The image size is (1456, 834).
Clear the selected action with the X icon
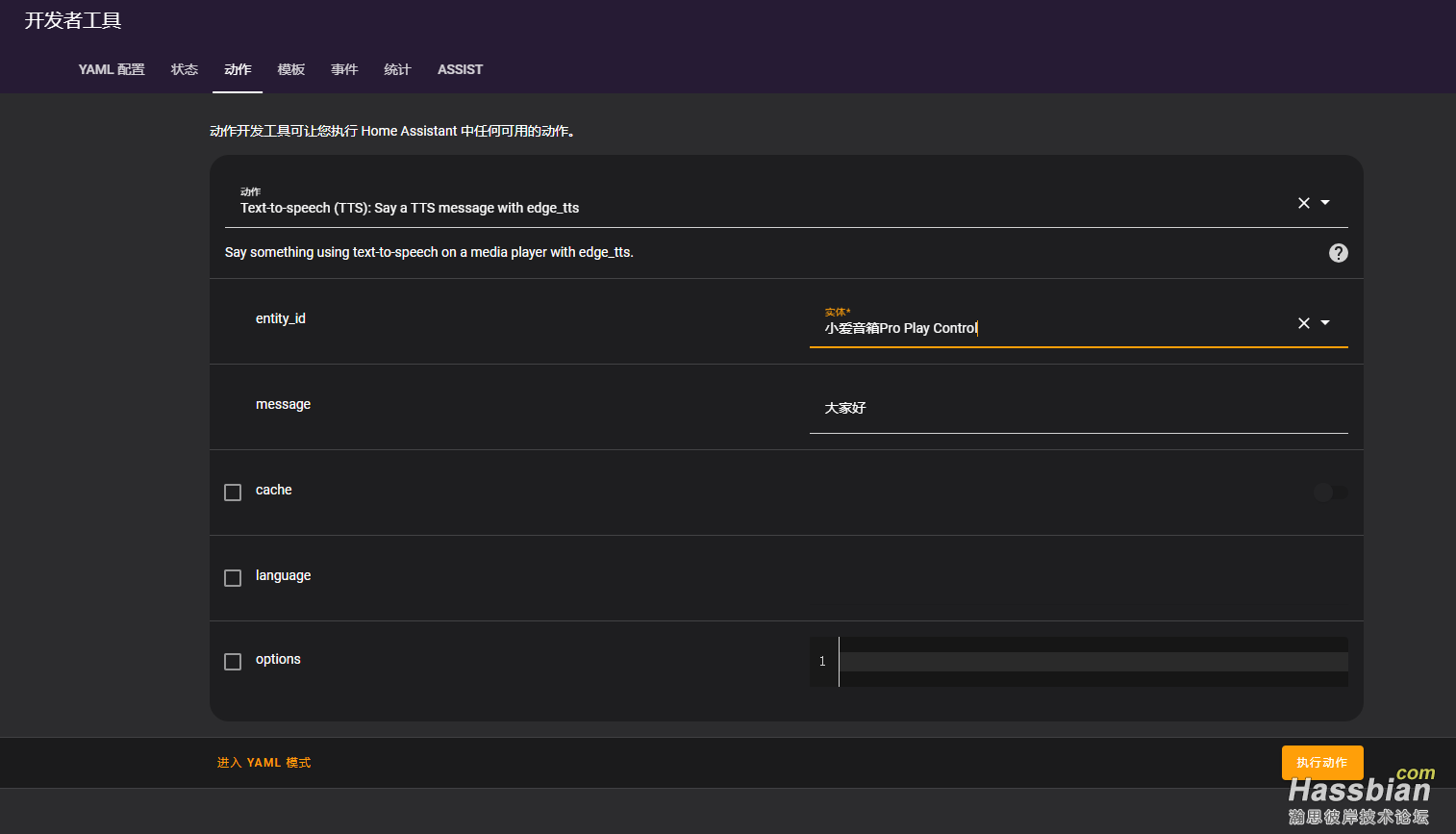point(1304,203)
